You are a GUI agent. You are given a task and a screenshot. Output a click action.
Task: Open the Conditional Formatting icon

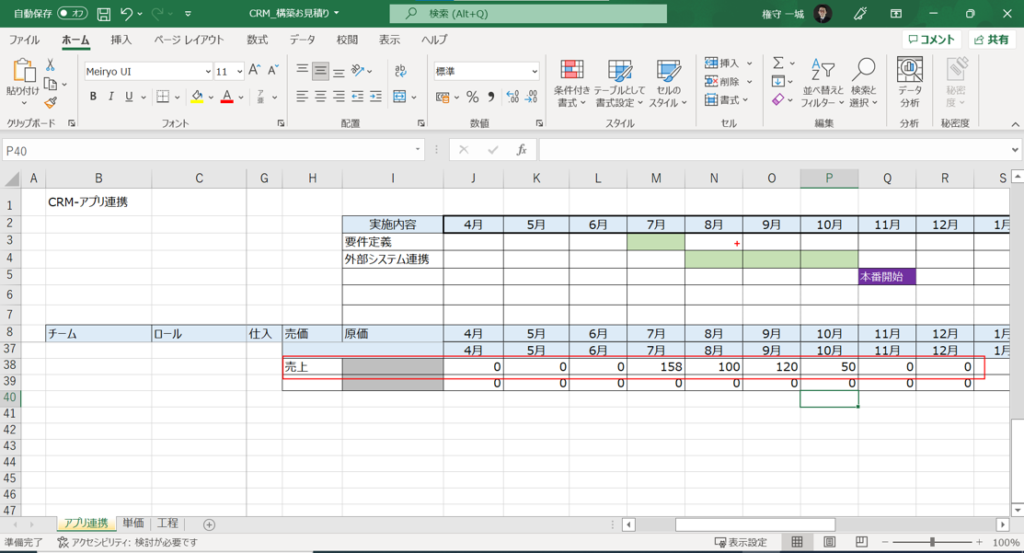tap(571, 69)
